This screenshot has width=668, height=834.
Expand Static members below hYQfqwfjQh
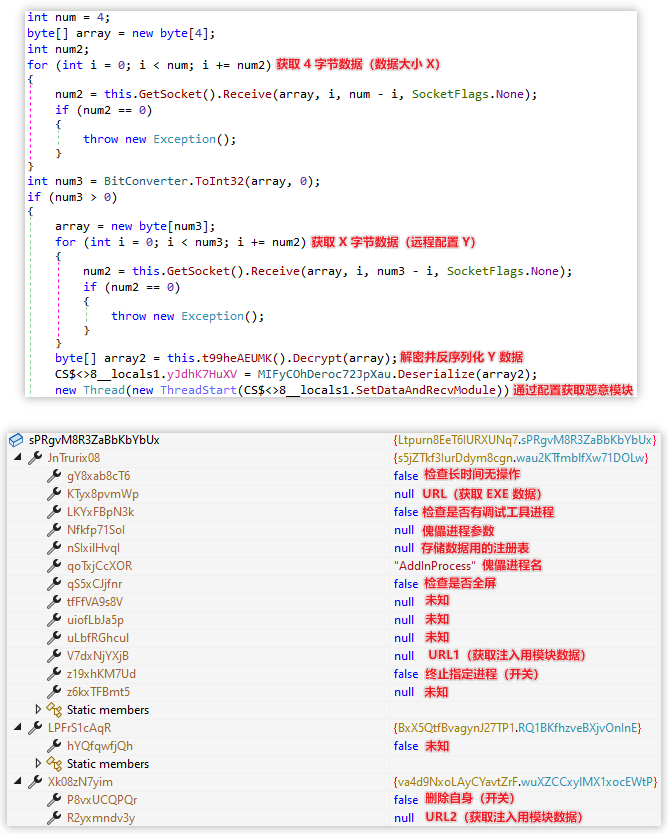[38, 763]
